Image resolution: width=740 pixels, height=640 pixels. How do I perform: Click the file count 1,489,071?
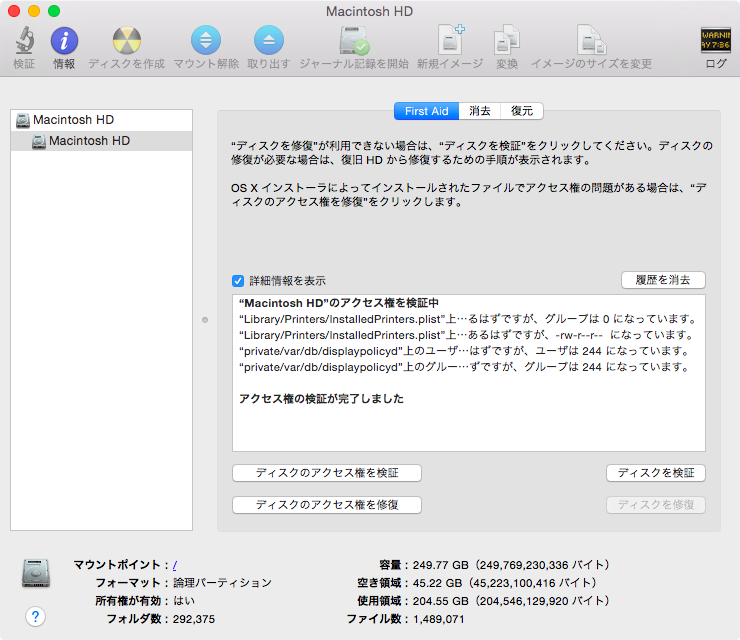coord(438,619)
